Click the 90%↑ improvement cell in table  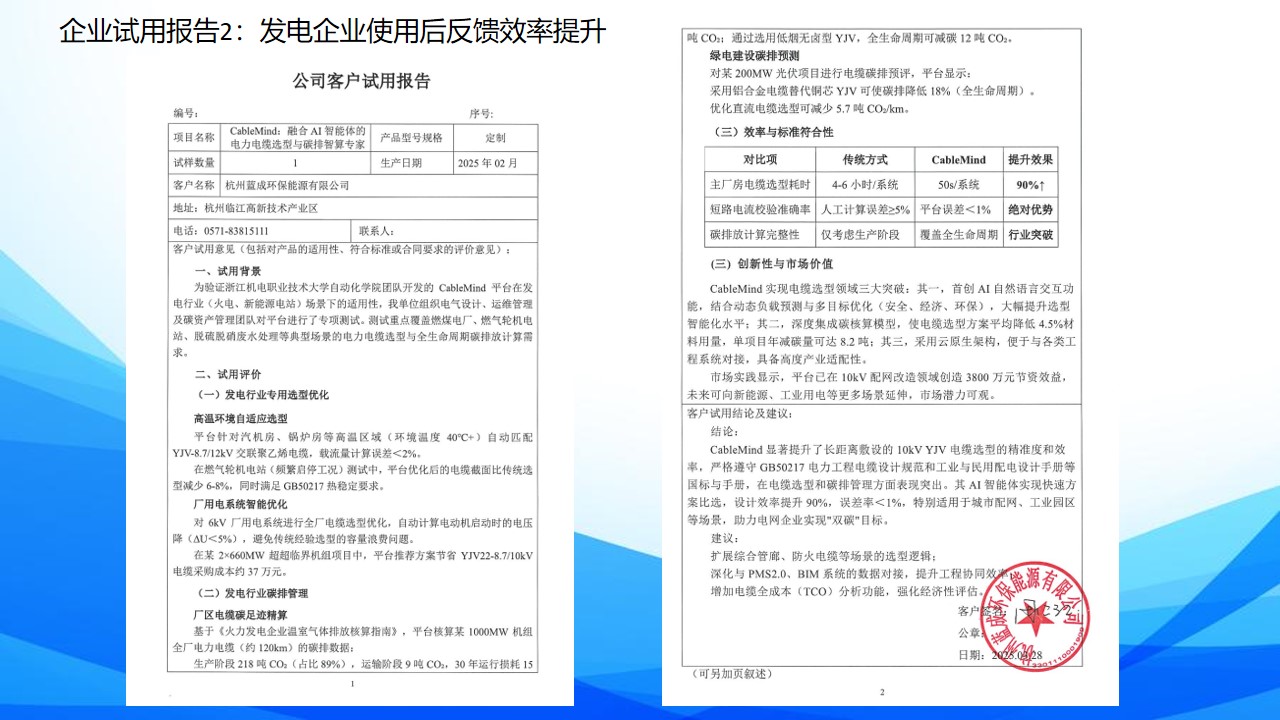1030,185
